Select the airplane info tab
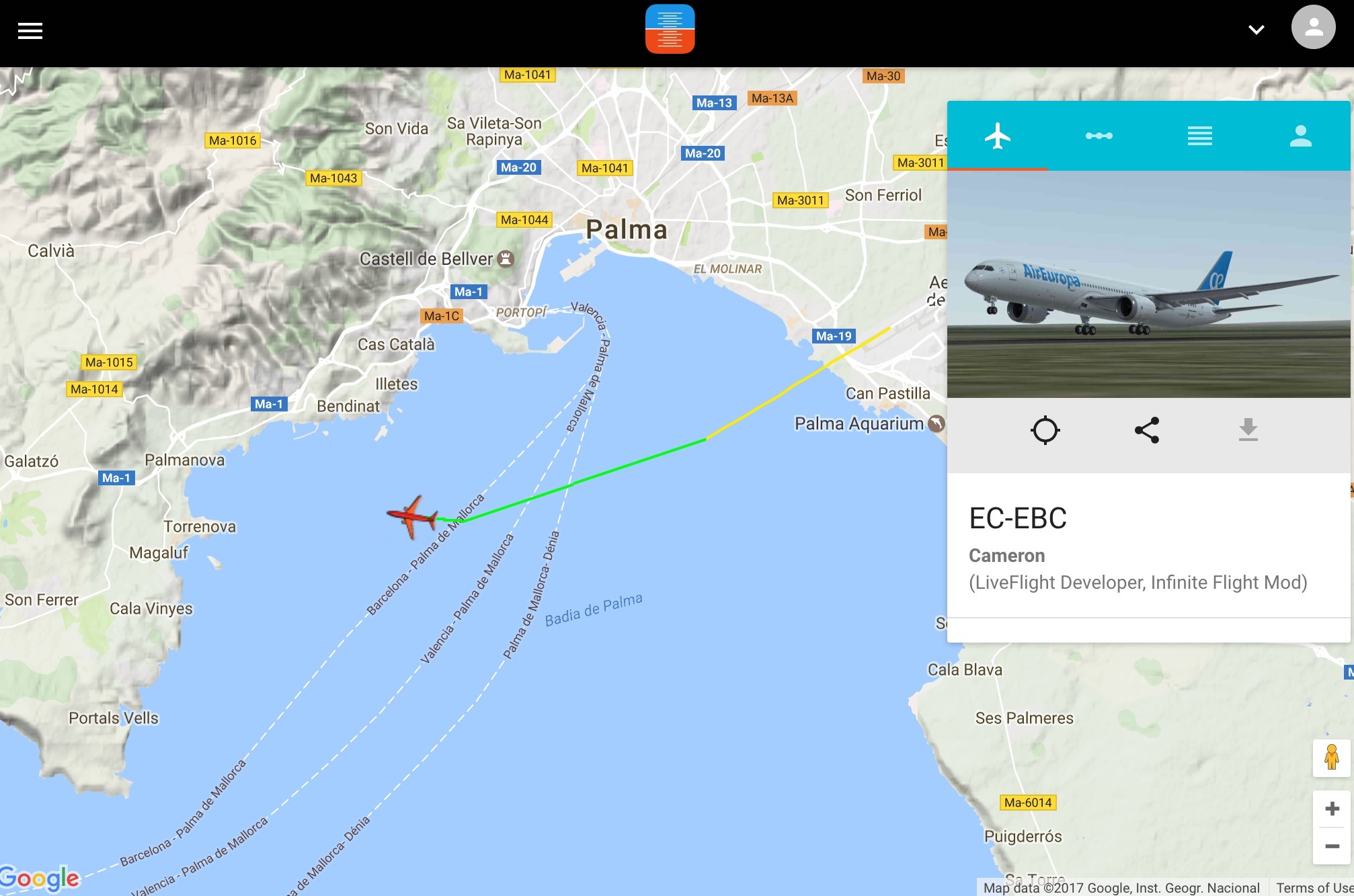Viewport: 1354px width, 896px height. click(998, 136)
